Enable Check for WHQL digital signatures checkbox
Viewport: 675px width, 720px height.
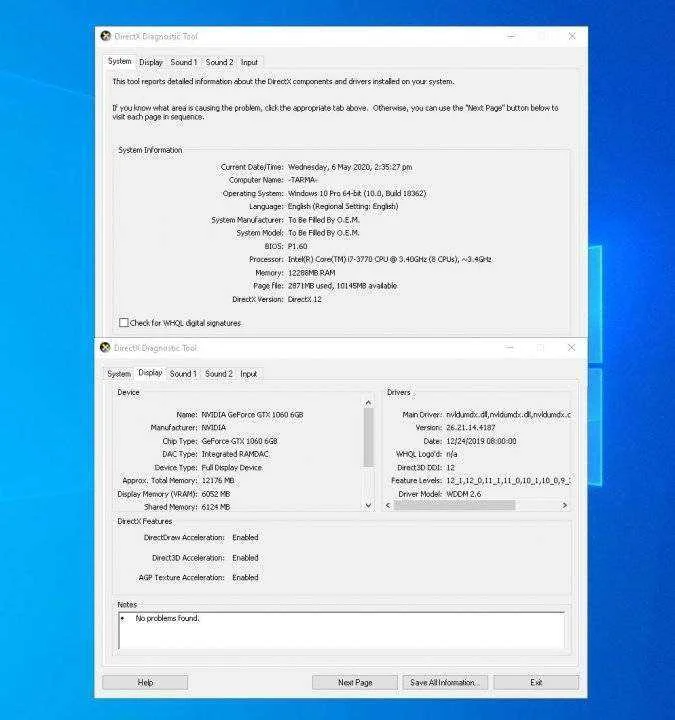click(124, 323)
